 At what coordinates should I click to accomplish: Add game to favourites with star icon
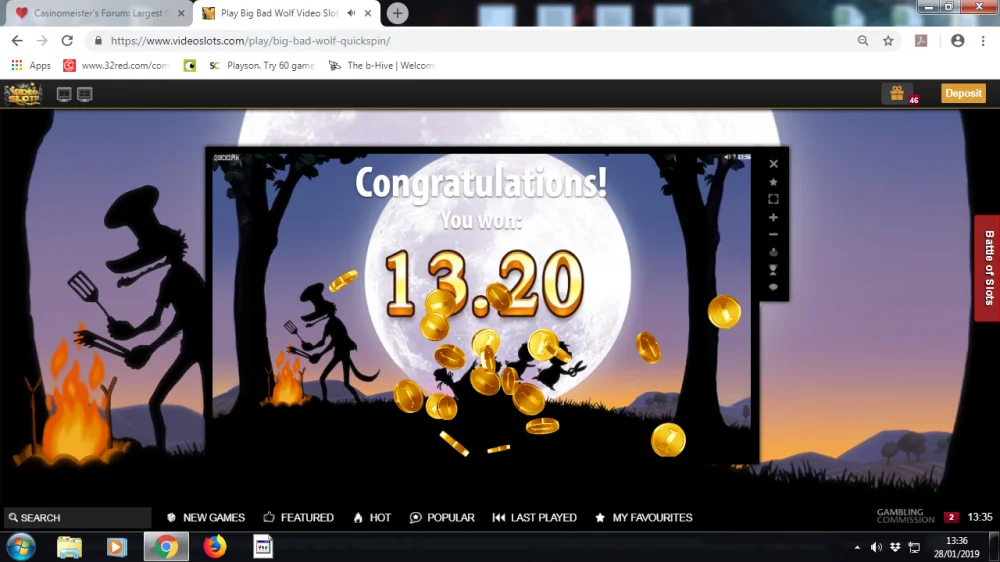[773, 182]
